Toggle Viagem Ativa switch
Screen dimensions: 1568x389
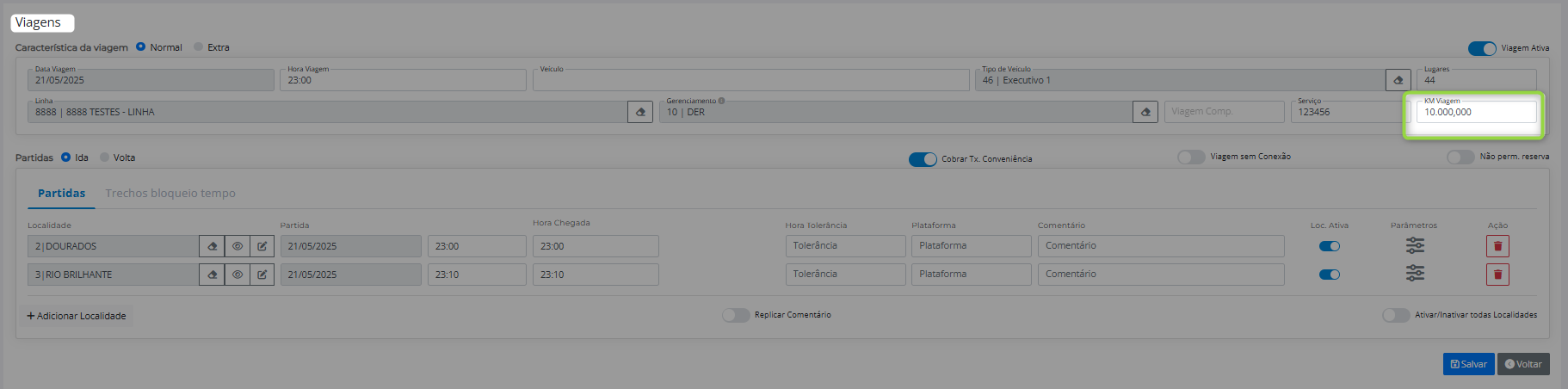tap(1482, 48)
